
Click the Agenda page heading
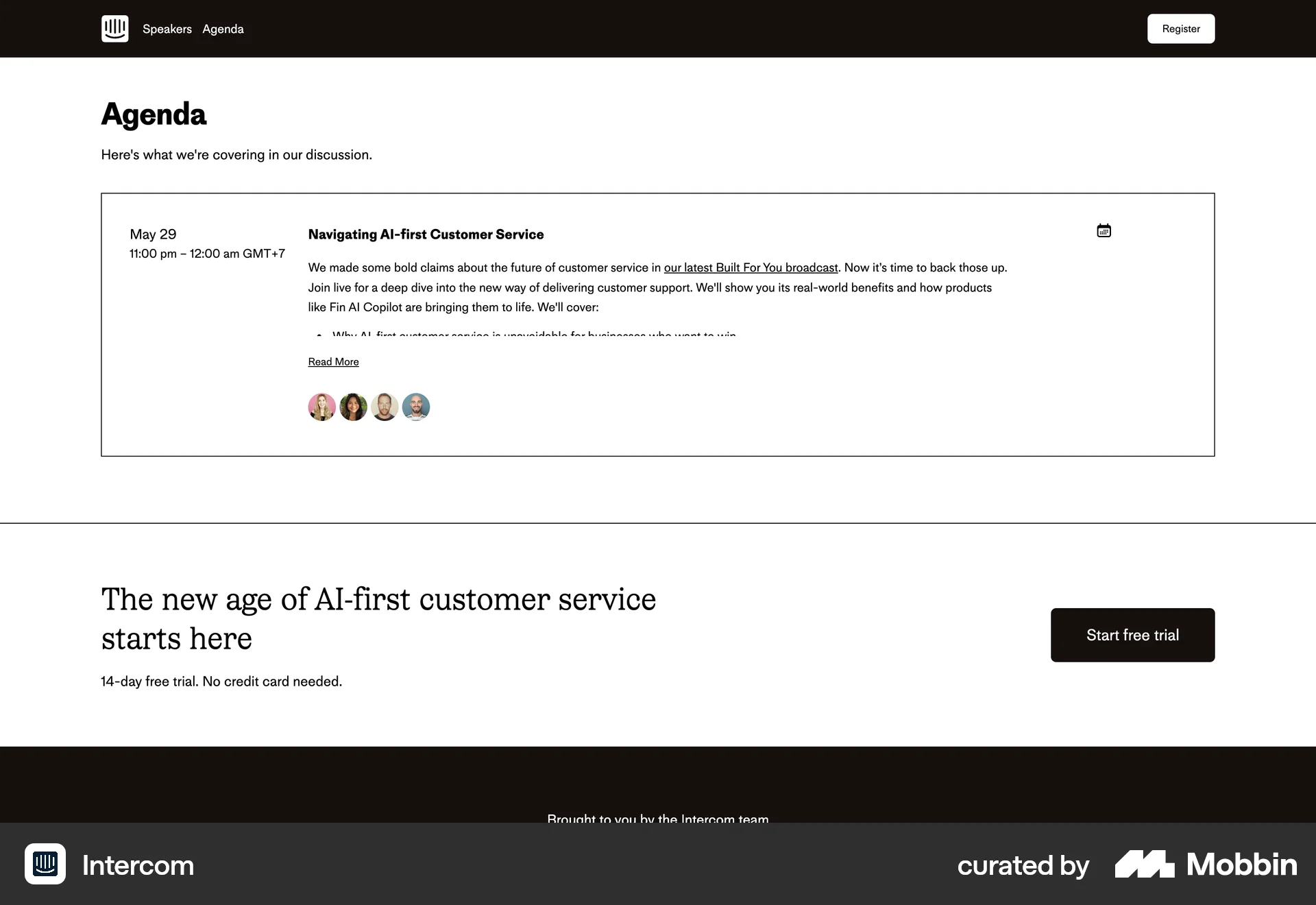point(153,114)
